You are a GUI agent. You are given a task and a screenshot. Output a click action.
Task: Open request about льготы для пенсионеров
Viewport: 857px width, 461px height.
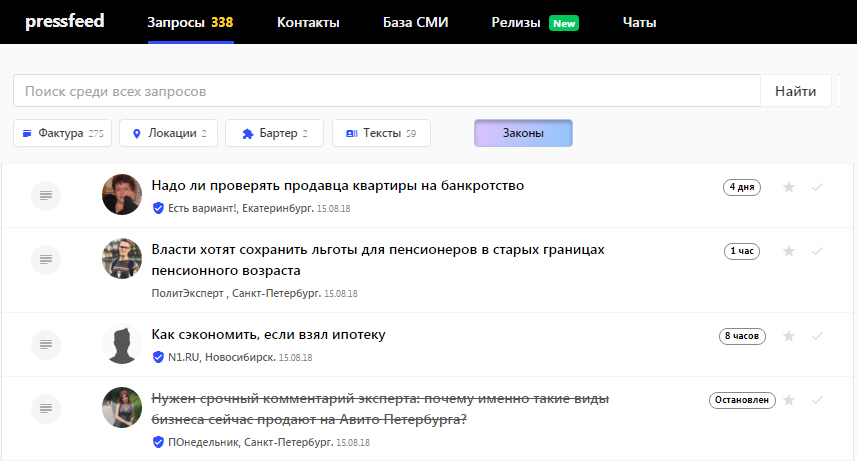[378, 260]
